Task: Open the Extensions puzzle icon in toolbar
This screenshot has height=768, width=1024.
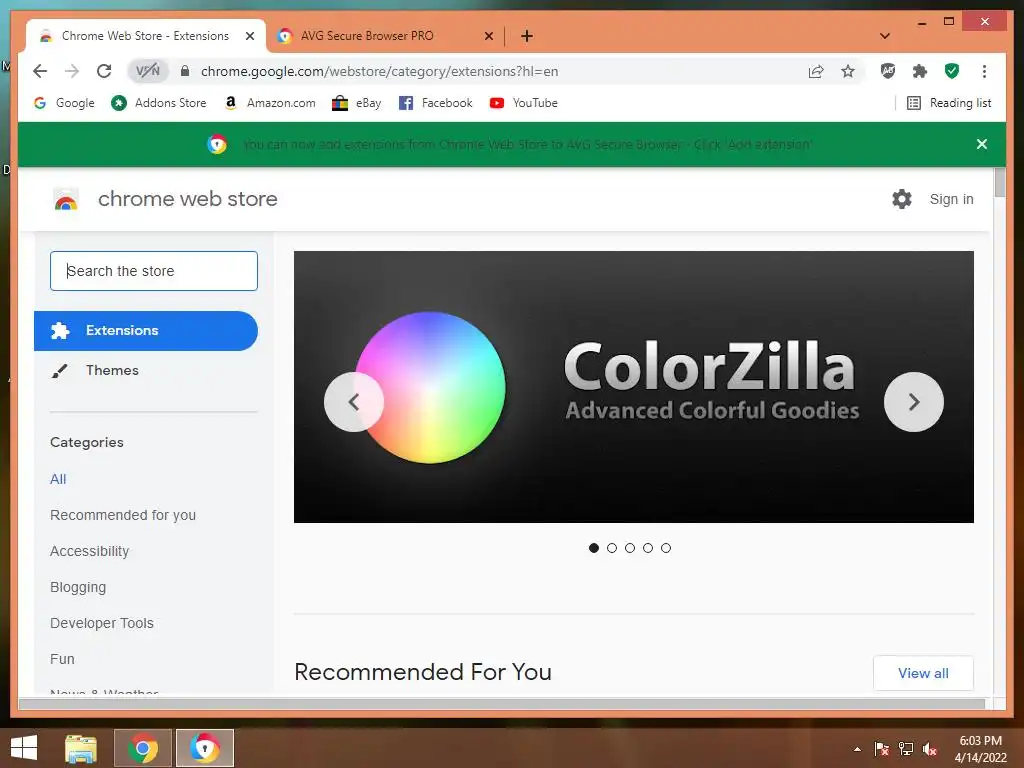Action: [920, 71]
